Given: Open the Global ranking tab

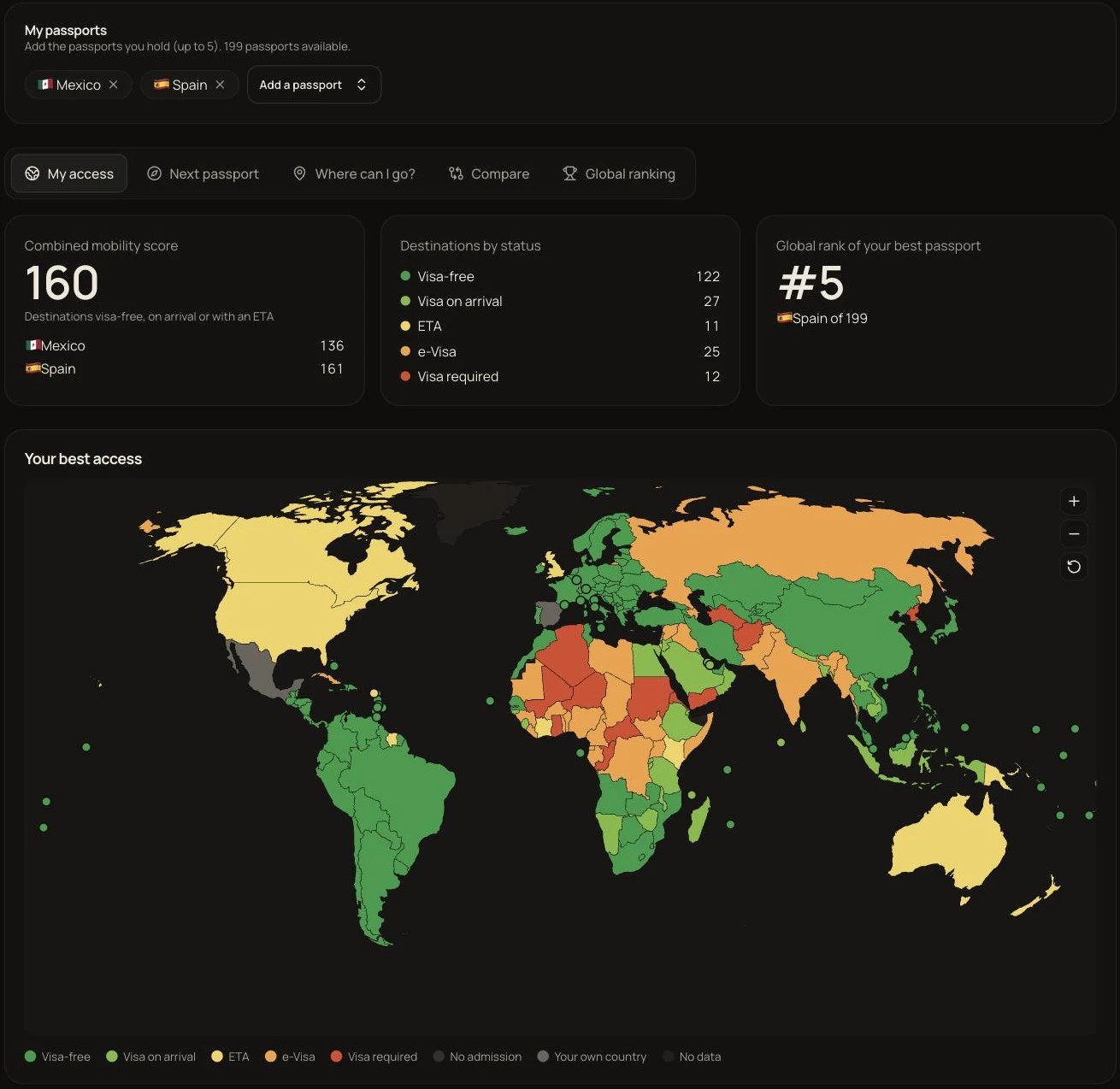Looking at the screenshot, I should coord(619,174).
